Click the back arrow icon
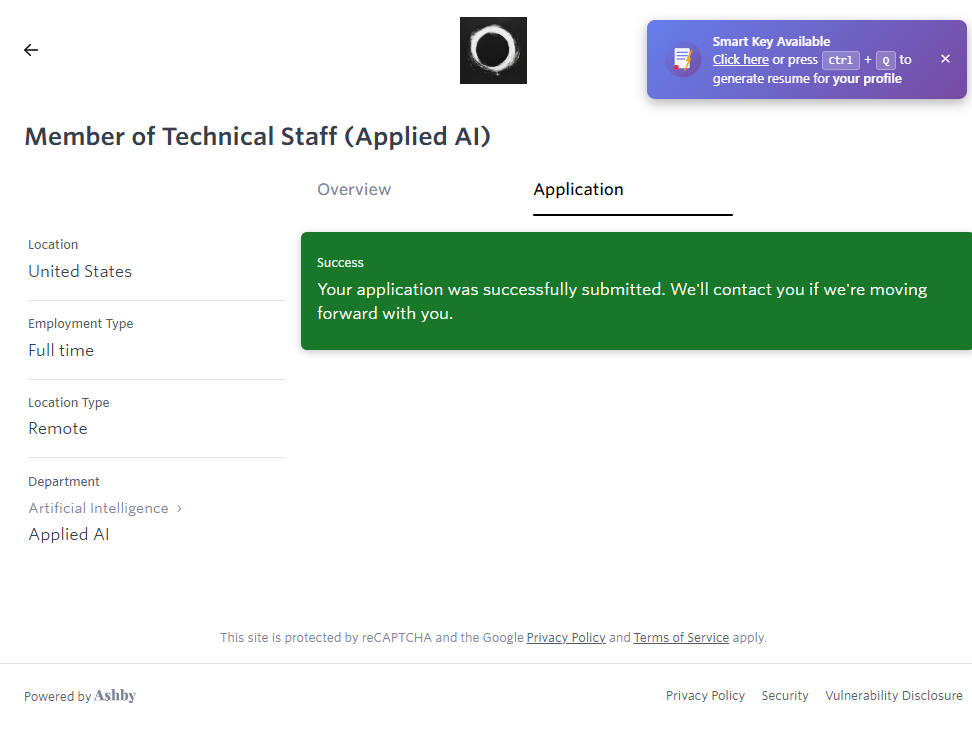Viewport: 972px width, 730px height. coord(31,50)
